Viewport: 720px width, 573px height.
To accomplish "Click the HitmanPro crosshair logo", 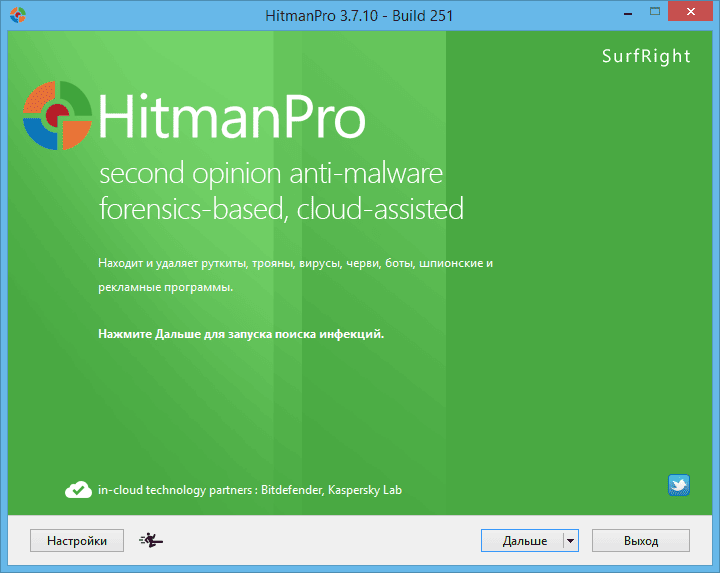I will click(x=57, y=115).
